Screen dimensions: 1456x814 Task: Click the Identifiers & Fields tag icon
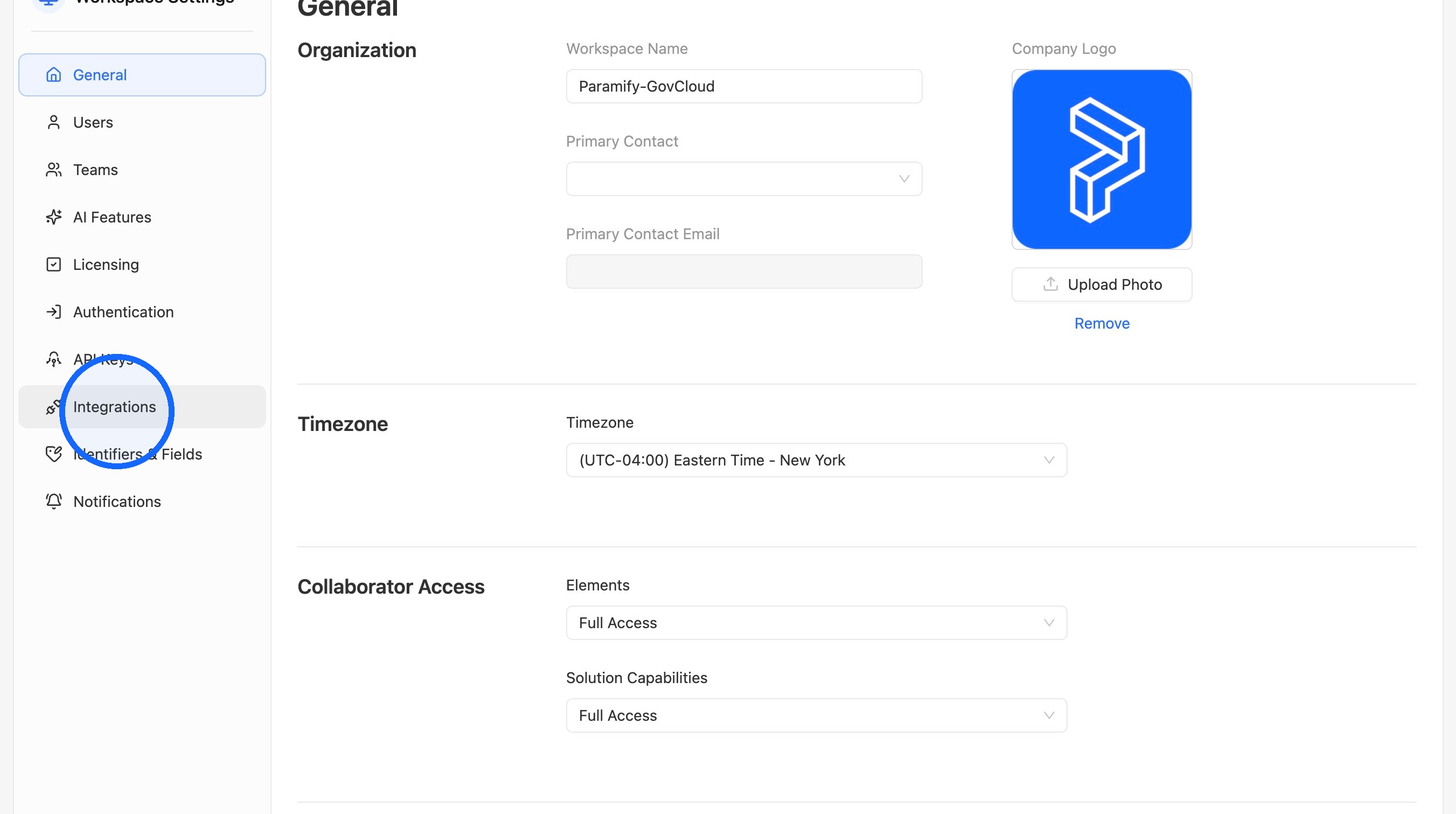tap(54, 455)
